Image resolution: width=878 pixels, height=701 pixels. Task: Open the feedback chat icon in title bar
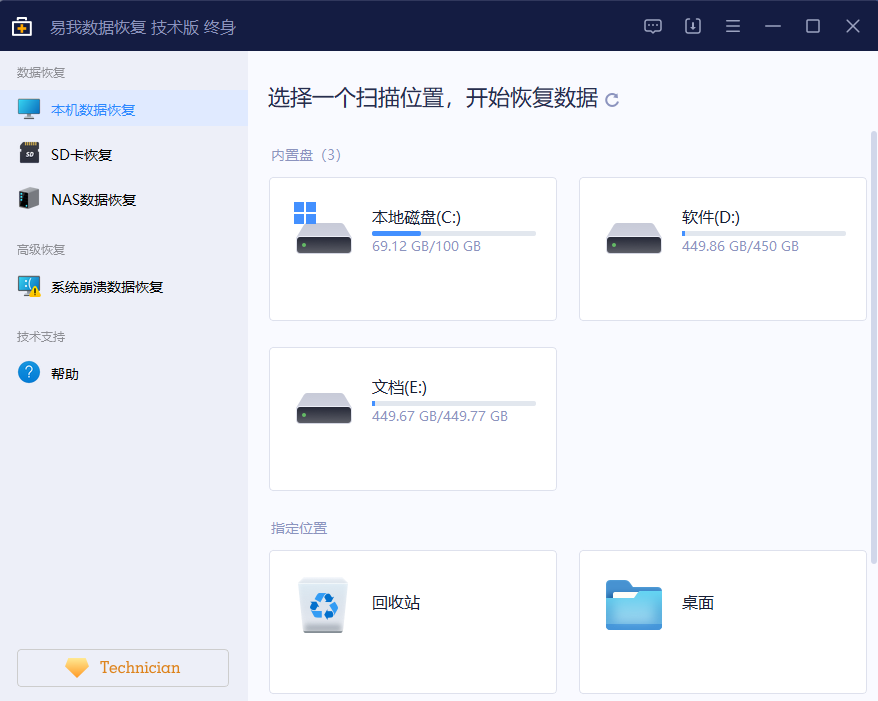coord(652,26)
